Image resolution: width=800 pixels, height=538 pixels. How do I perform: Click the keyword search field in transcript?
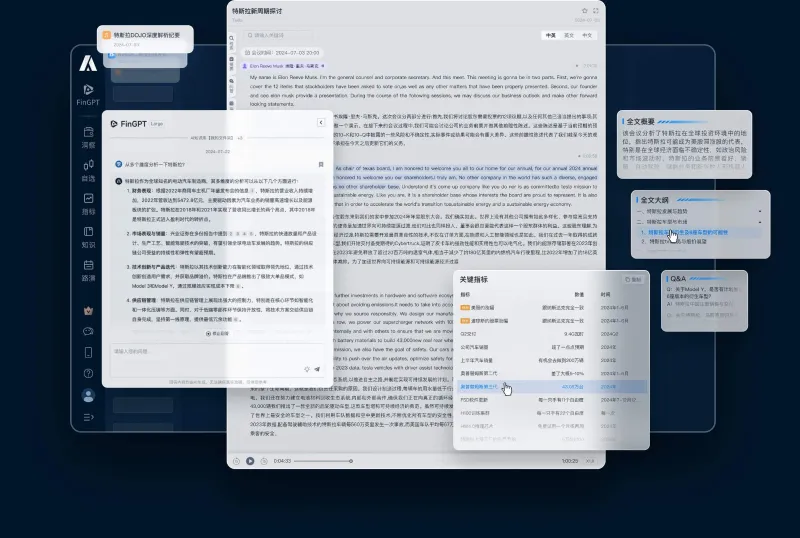[x=278, y=35]
